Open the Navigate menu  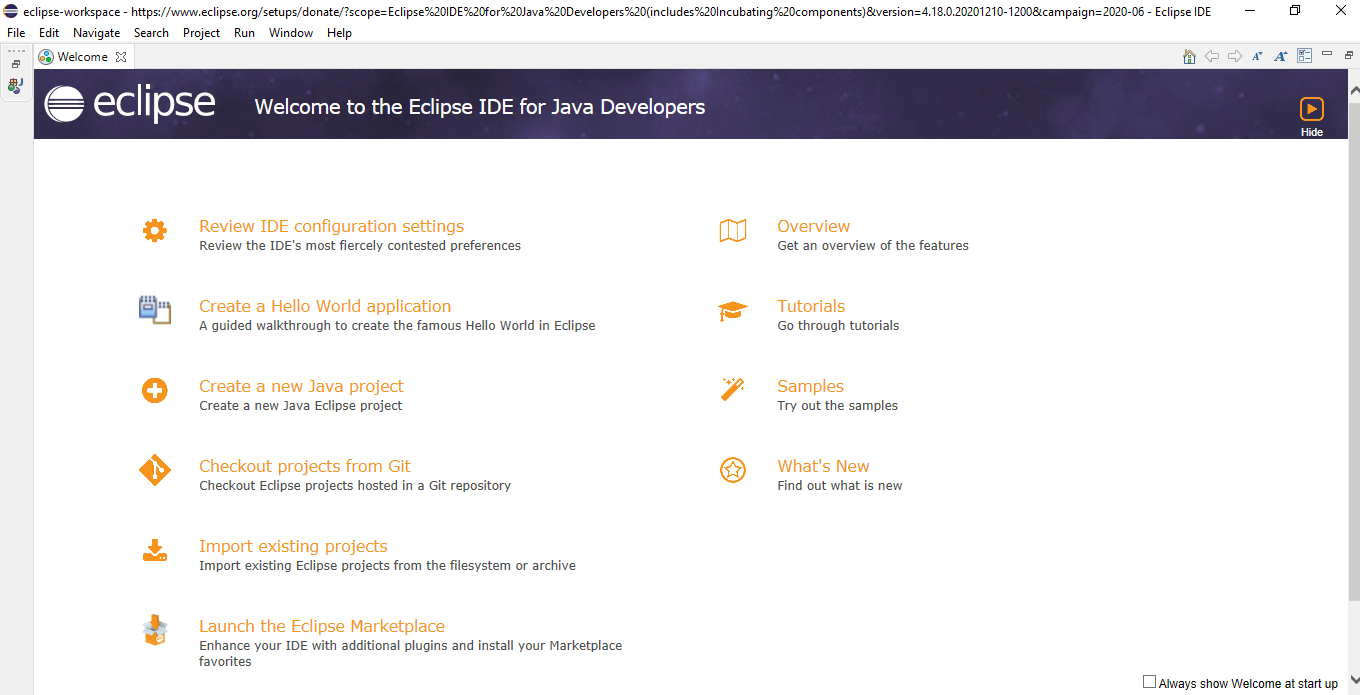pos(96,33)
